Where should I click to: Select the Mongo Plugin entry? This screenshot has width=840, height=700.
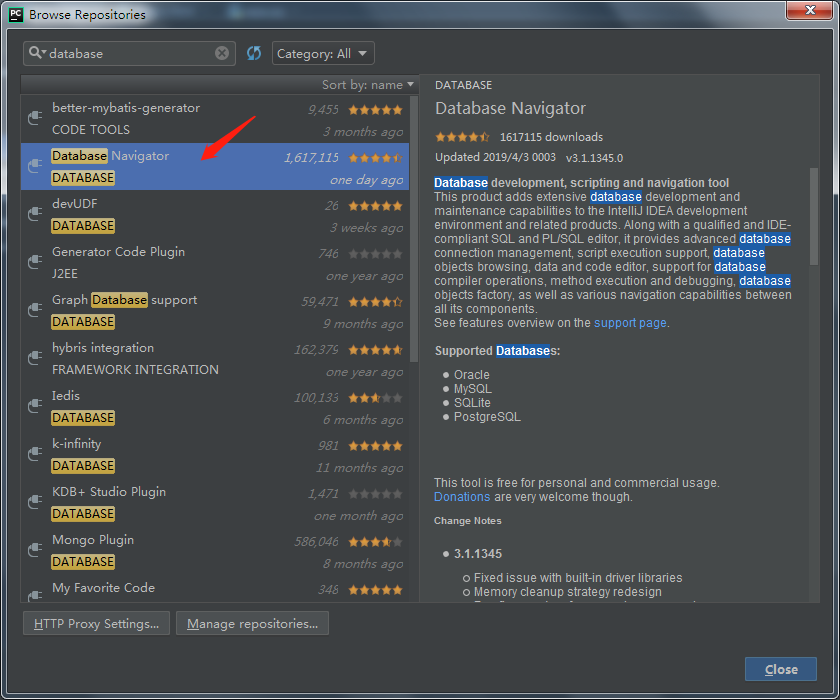[x=215, y=550]
